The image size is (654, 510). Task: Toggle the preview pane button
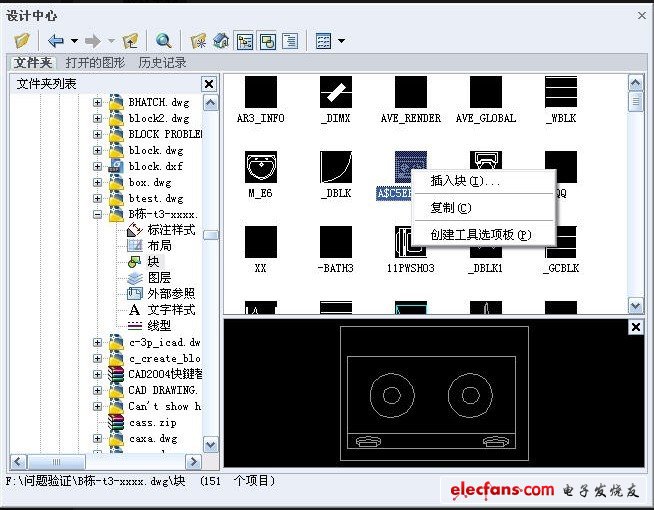(x=267, y=41)
